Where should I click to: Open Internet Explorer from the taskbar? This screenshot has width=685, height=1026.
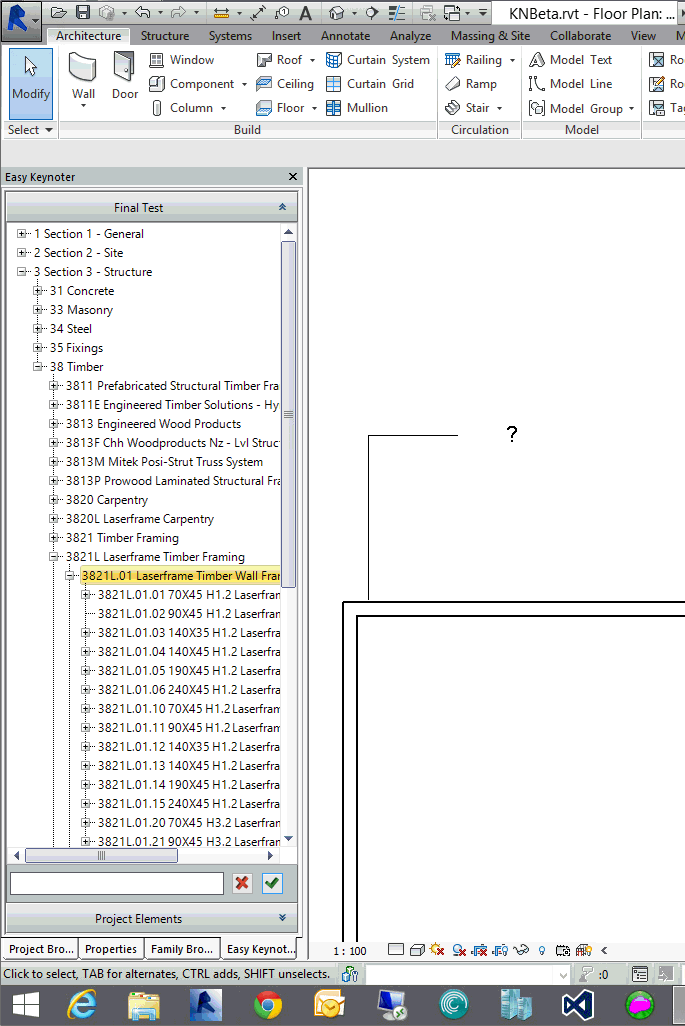(x=82, y=1004)
